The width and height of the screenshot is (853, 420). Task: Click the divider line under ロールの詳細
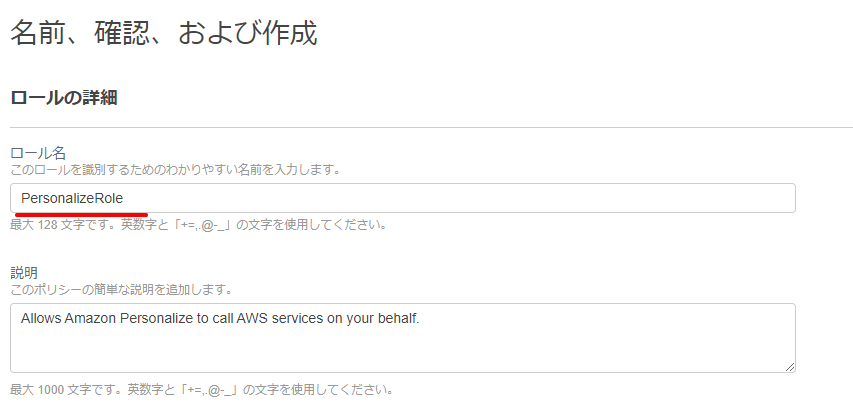[x=431, y=128]
